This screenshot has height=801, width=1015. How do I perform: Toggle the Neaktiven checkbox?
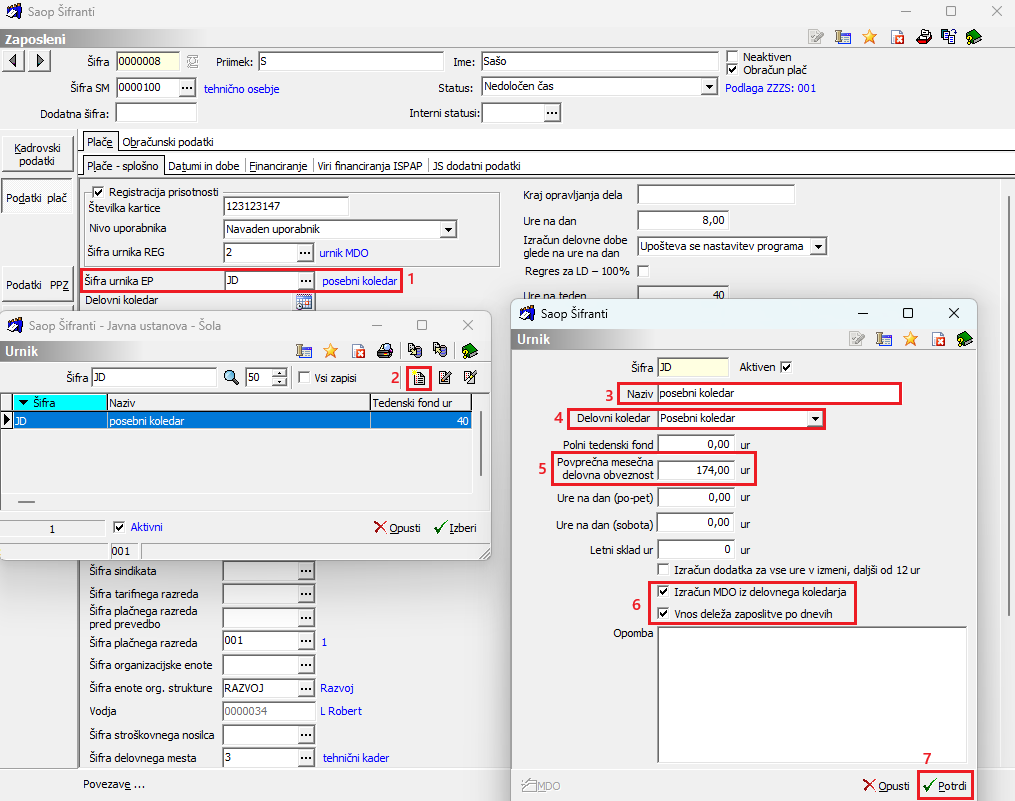[732, 56]
